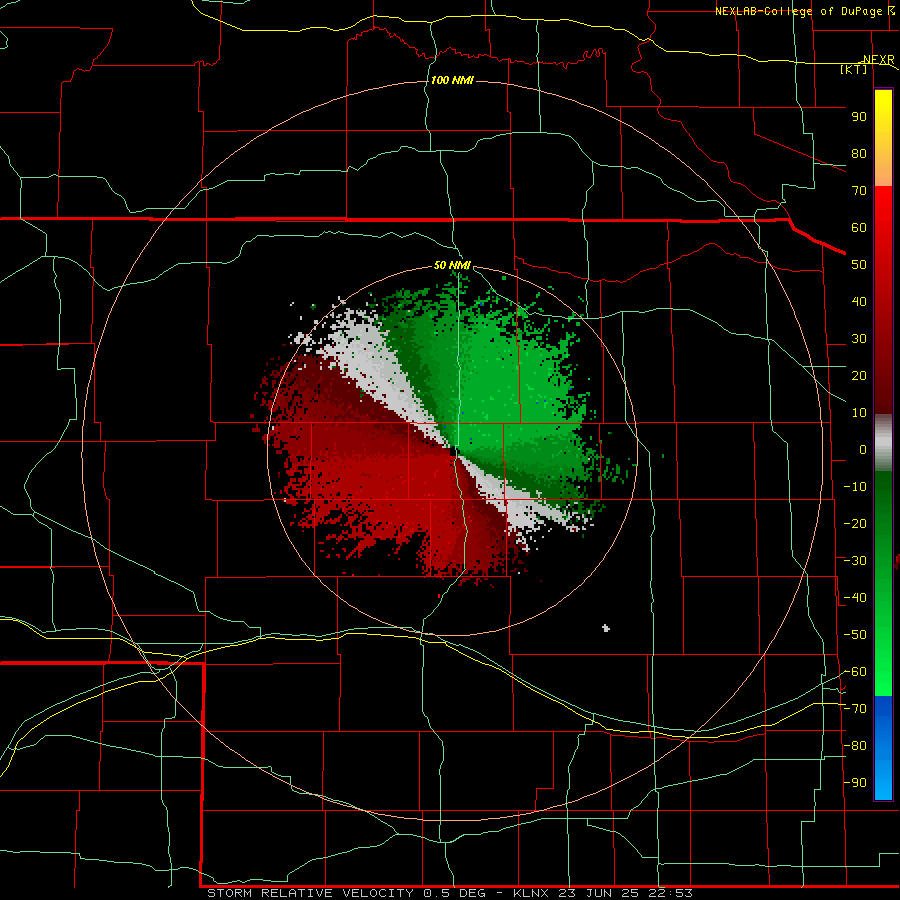Click the positive 10 value on velocity scale

pos(859,413)
